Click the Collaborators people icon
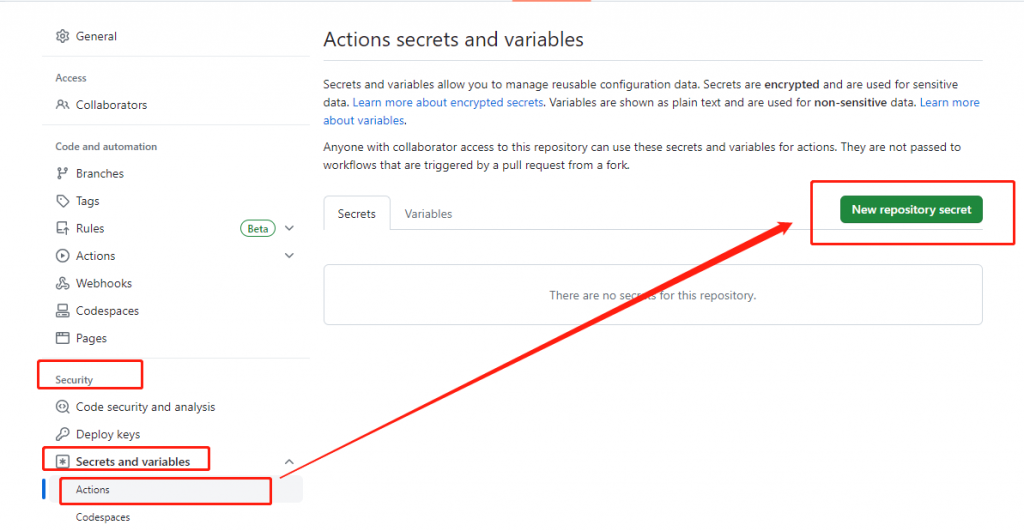1024x531 pixels. click(62, 105)
